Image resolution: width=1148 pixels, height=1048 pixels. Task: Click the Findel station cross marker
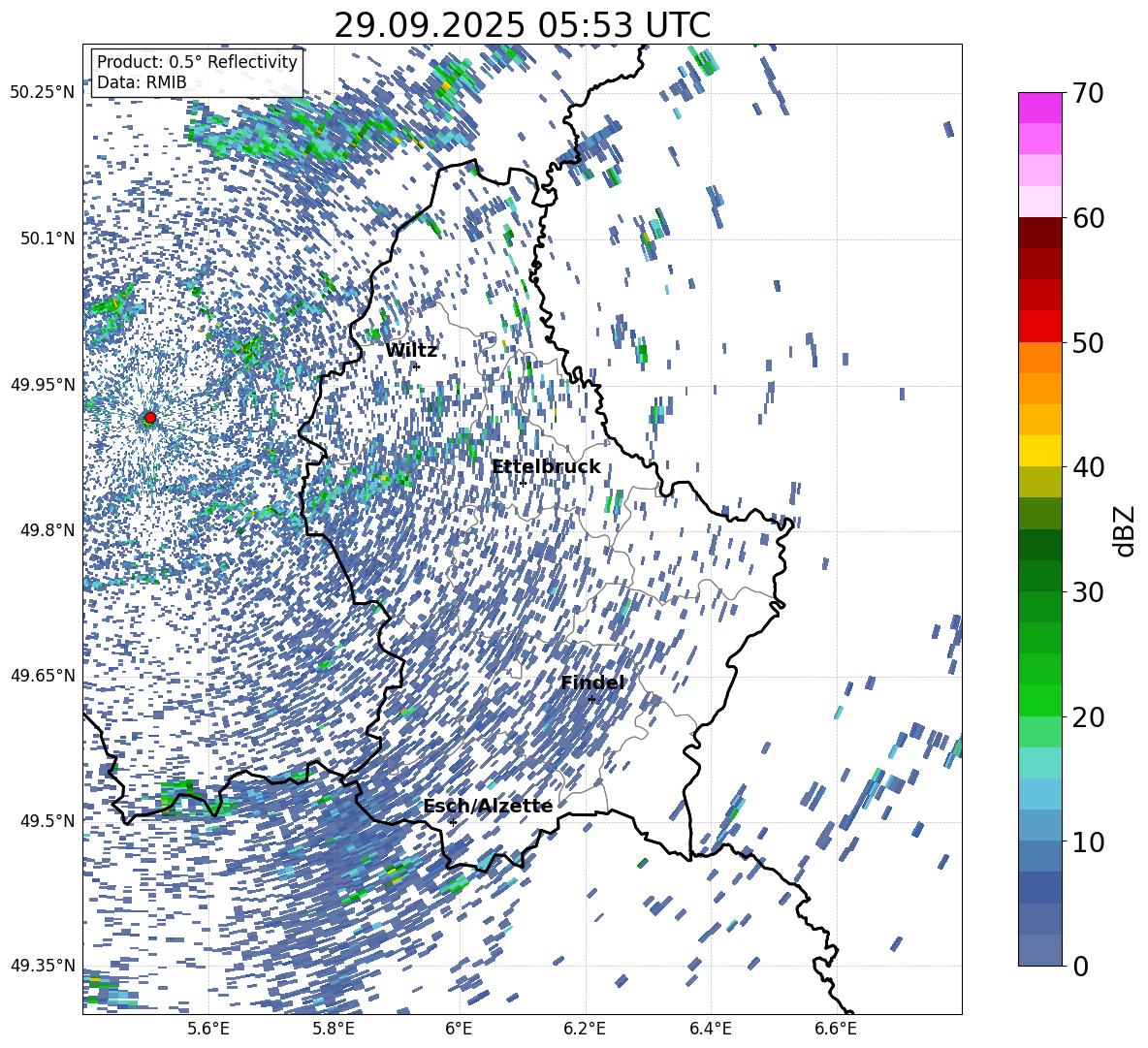pyautogui.click(x=591, y=699)
